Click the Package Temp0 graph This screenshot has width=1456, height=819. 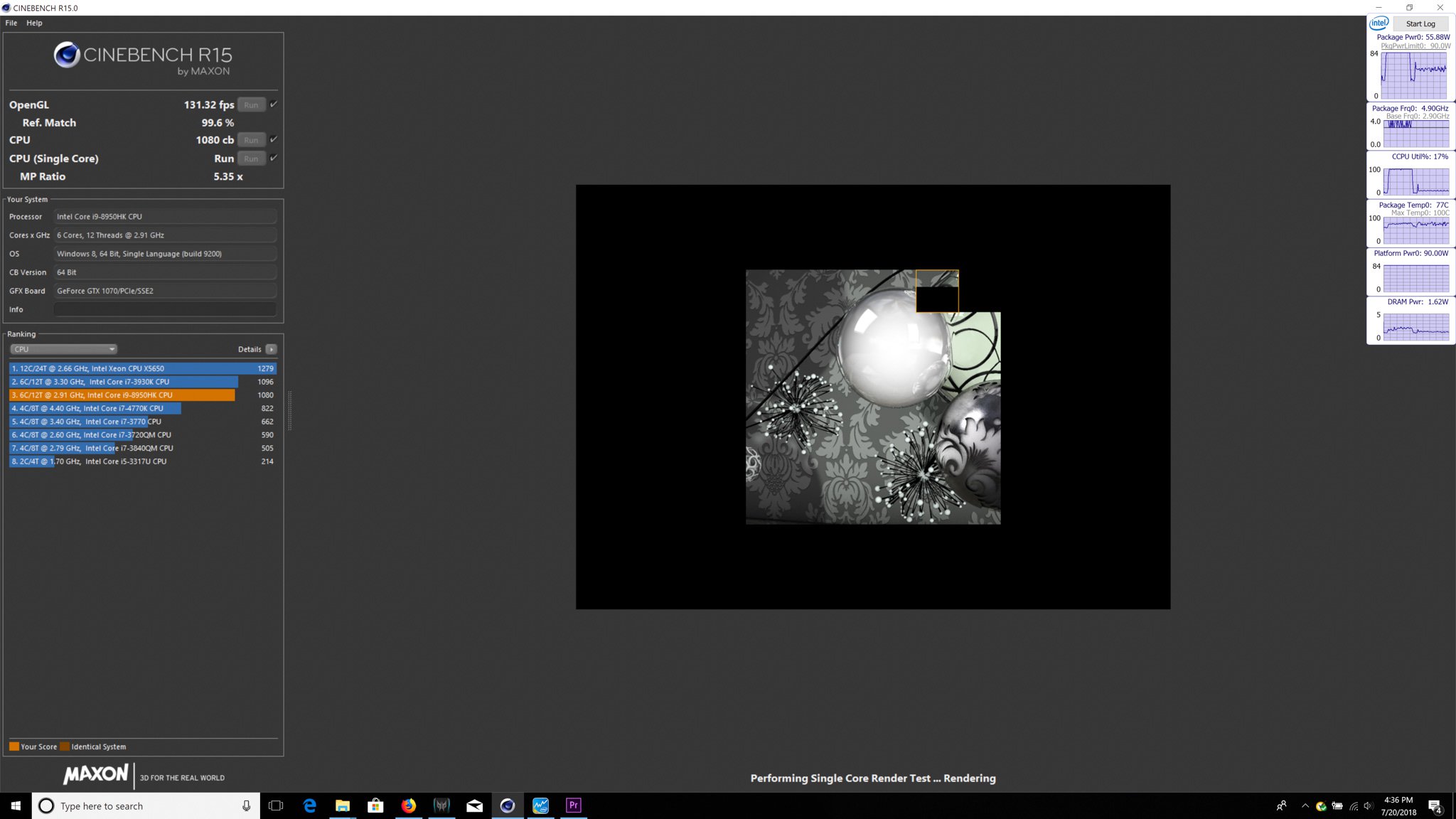click(1416, 230)
